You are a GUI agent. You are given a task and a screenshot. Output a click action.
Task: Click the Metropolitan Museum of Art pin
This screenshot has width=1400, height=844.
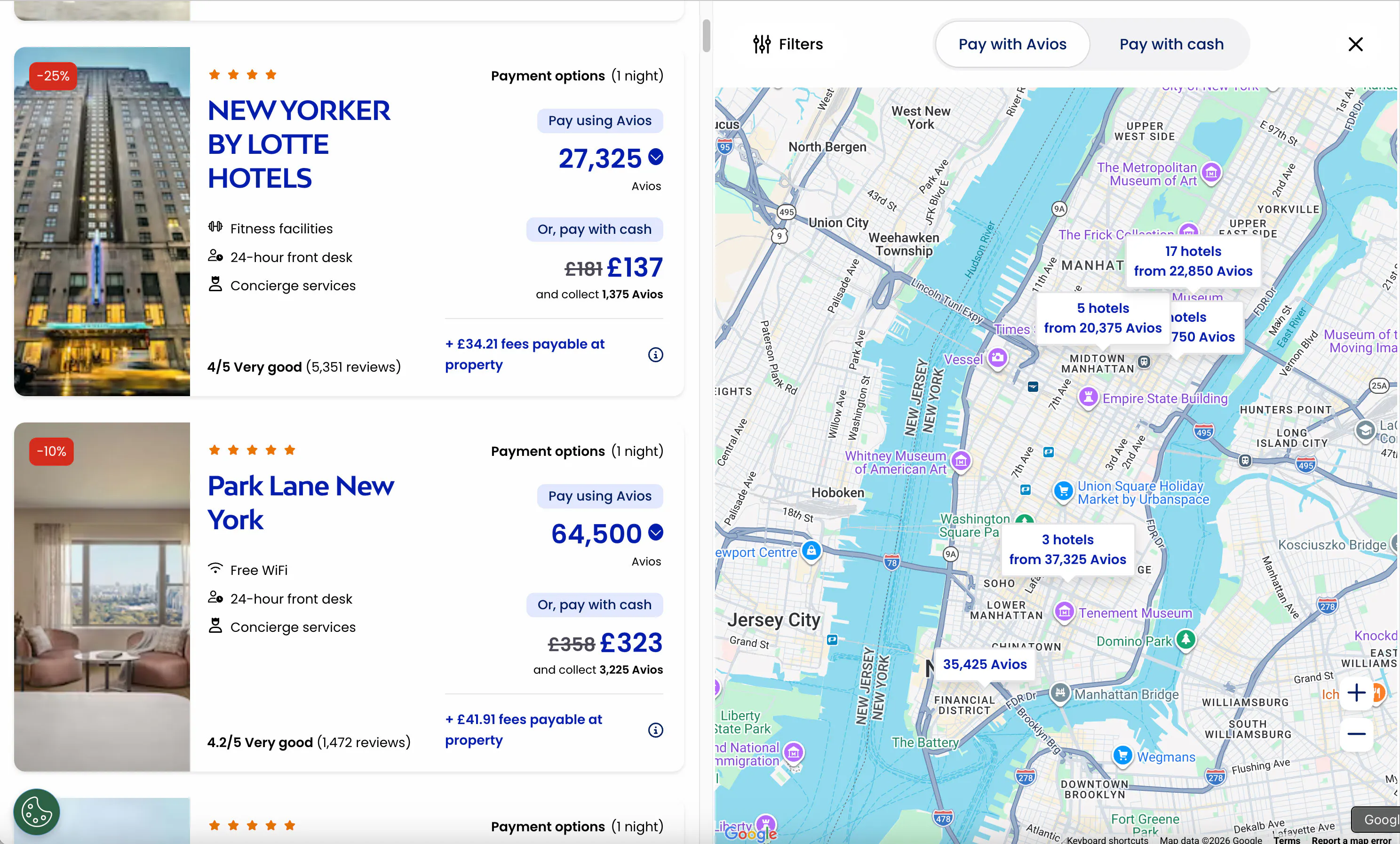coord(1211,172)
